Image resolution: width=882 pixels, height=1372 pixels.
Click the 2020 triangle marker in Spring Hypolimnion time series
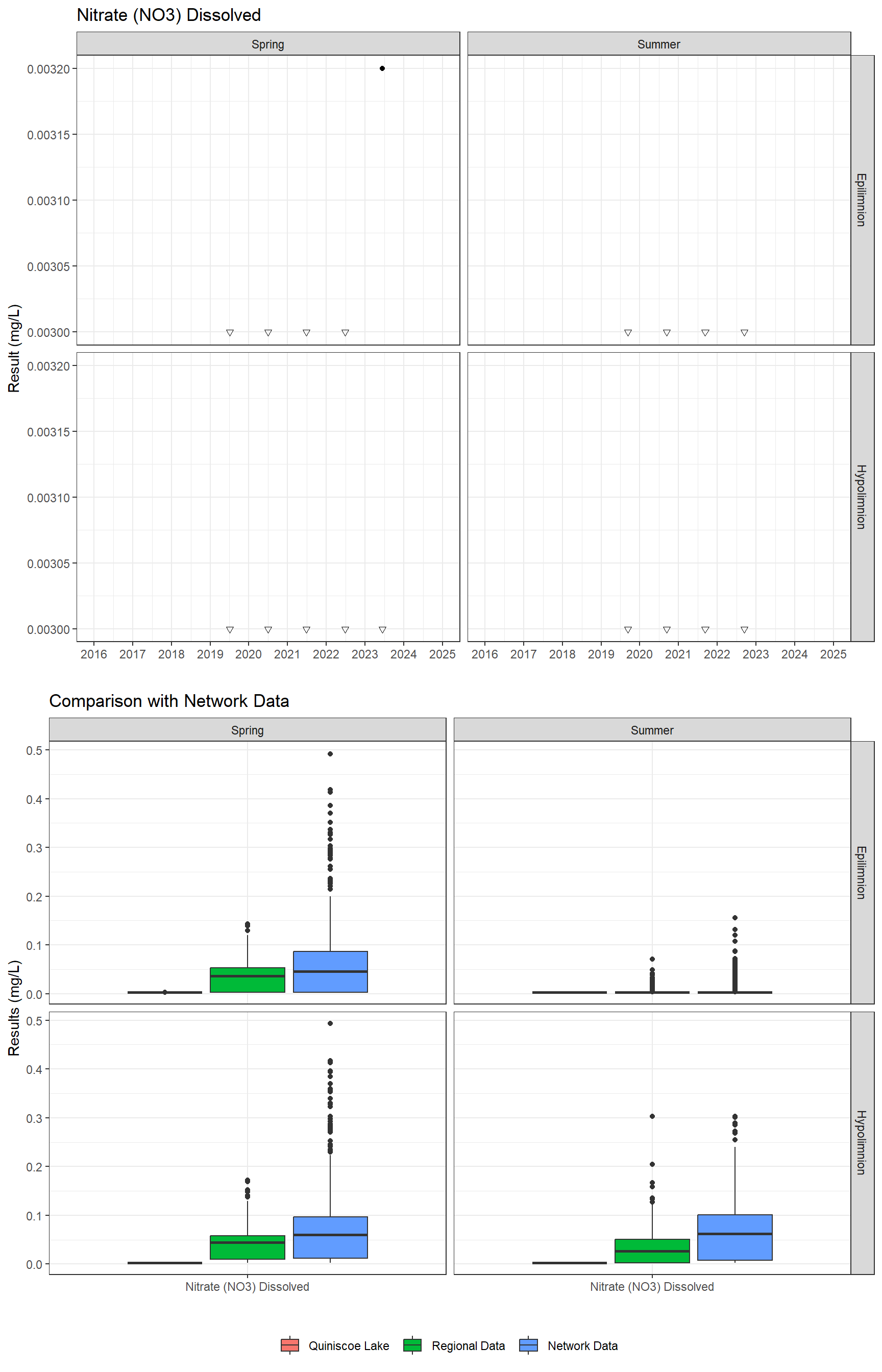[268, 630]
